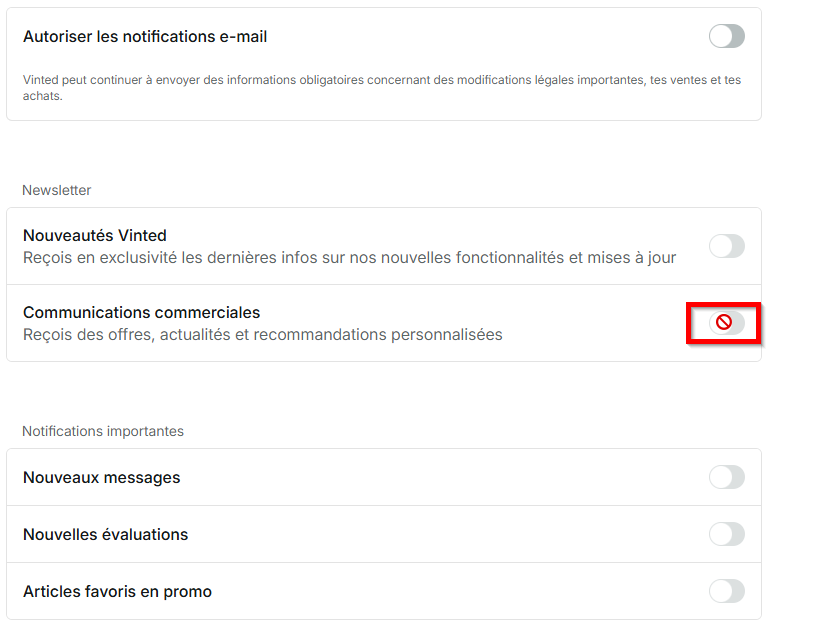Viewport: 818px width, 642px height.
Task: Click the "Nouvelles évaluations" label
Action: (106, 535)
